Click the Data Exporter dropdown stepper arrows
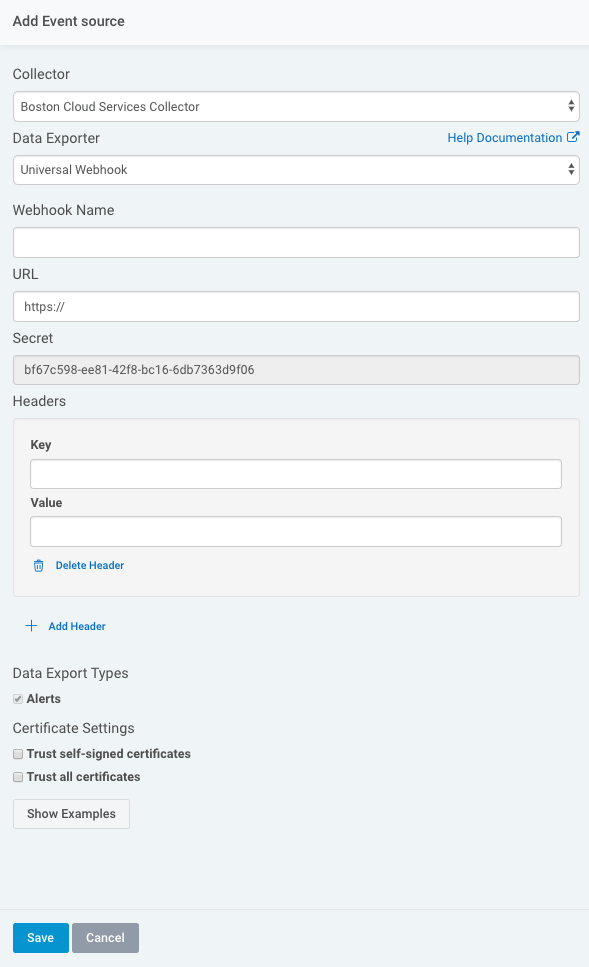 [x=571, y=170]
